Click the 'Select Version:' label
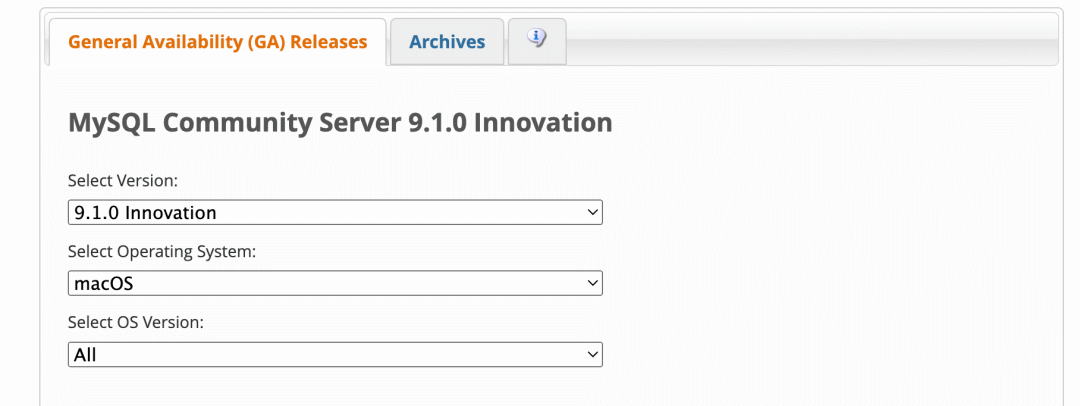Viewport: 1080px width, 406px height. tap(123, 181)
